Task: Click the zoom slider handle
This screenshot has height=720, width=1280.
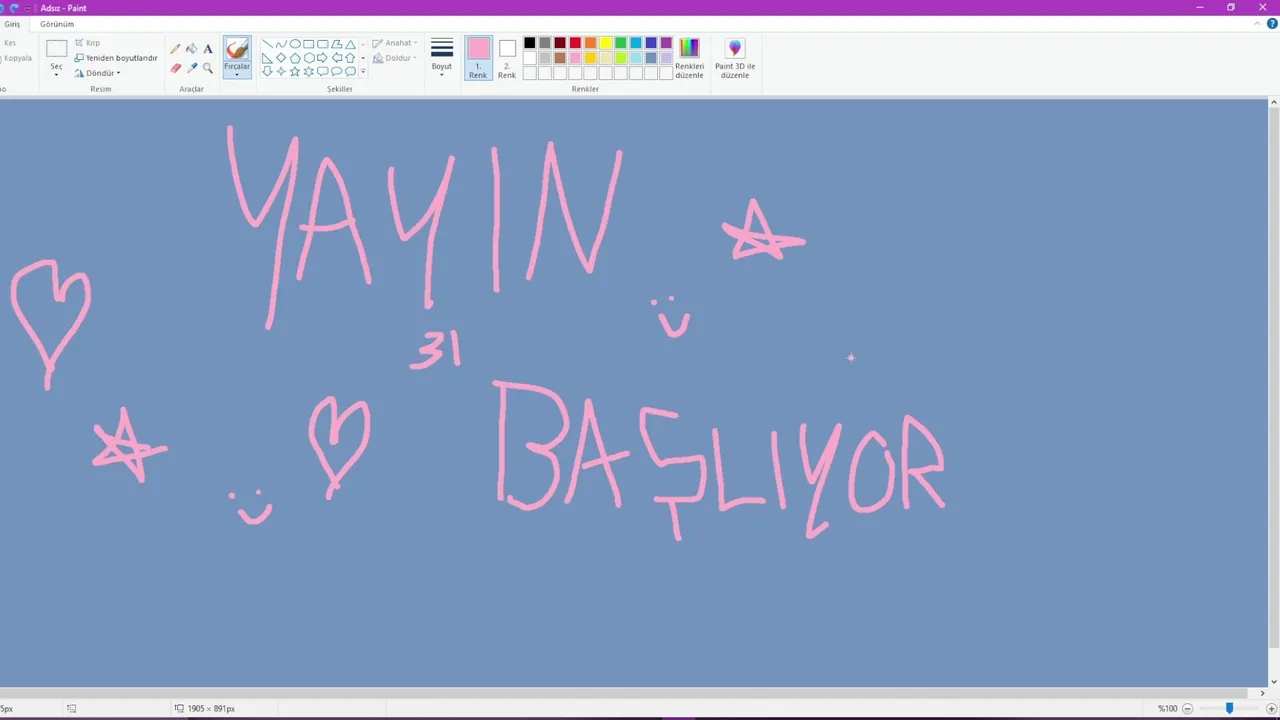Action: (x=1229, y=708)
